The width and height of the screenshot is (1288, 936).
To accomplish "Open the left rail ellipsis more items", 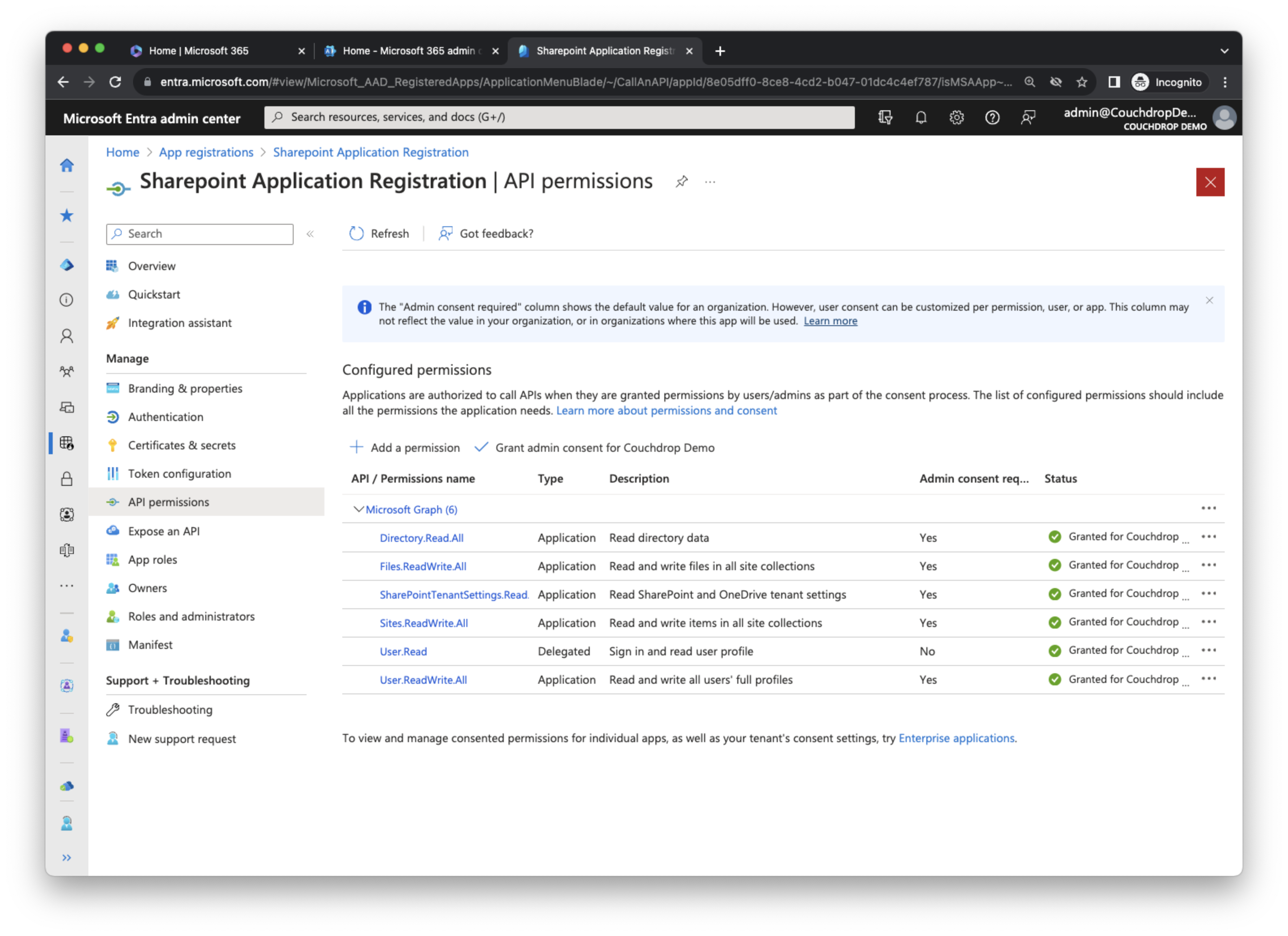I will [x=67, y=586].
